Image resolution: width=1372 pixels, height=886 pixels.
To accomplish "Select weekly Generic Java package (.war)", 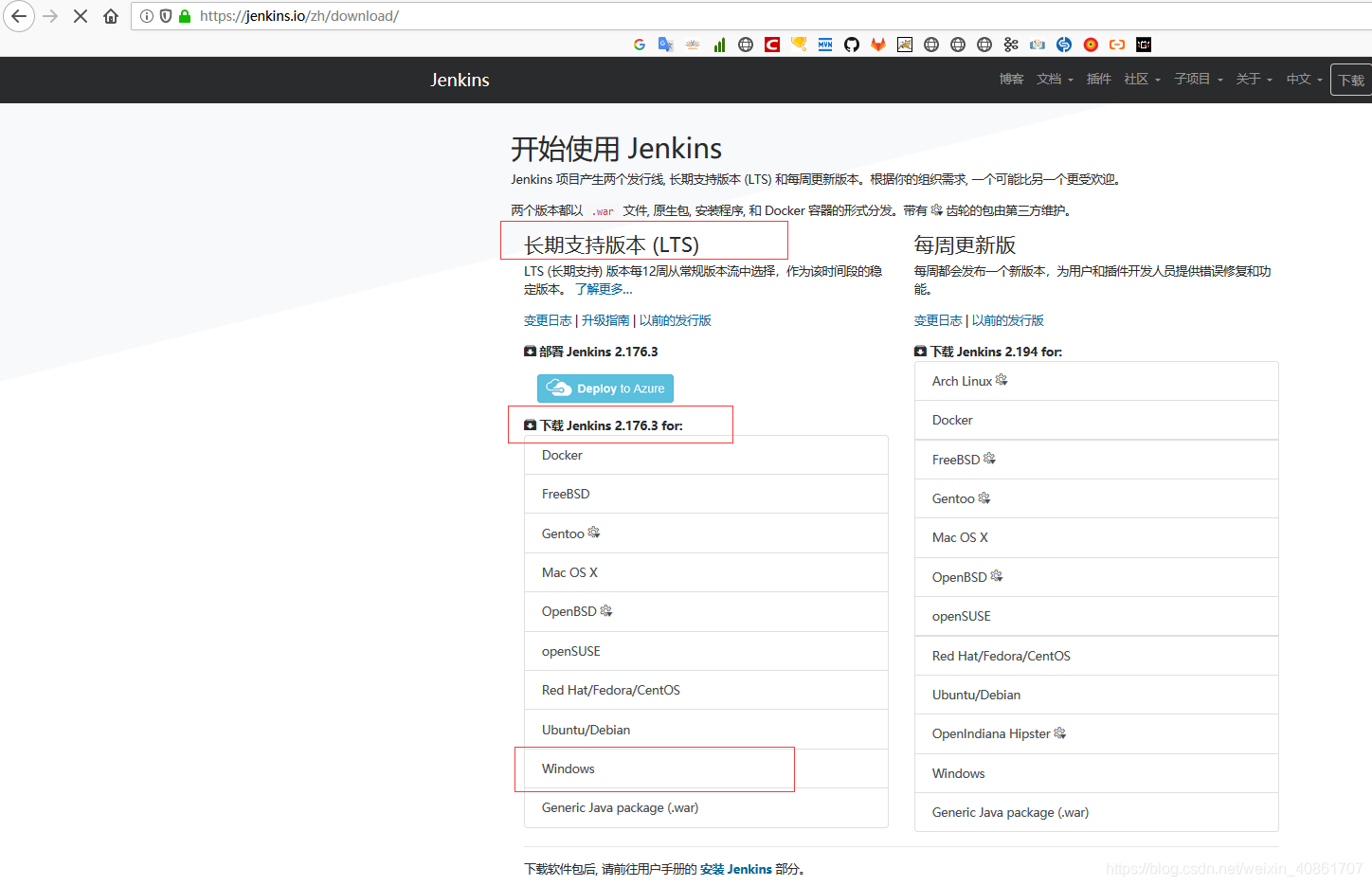I will pyautogui.click(x=1096, y=812).
